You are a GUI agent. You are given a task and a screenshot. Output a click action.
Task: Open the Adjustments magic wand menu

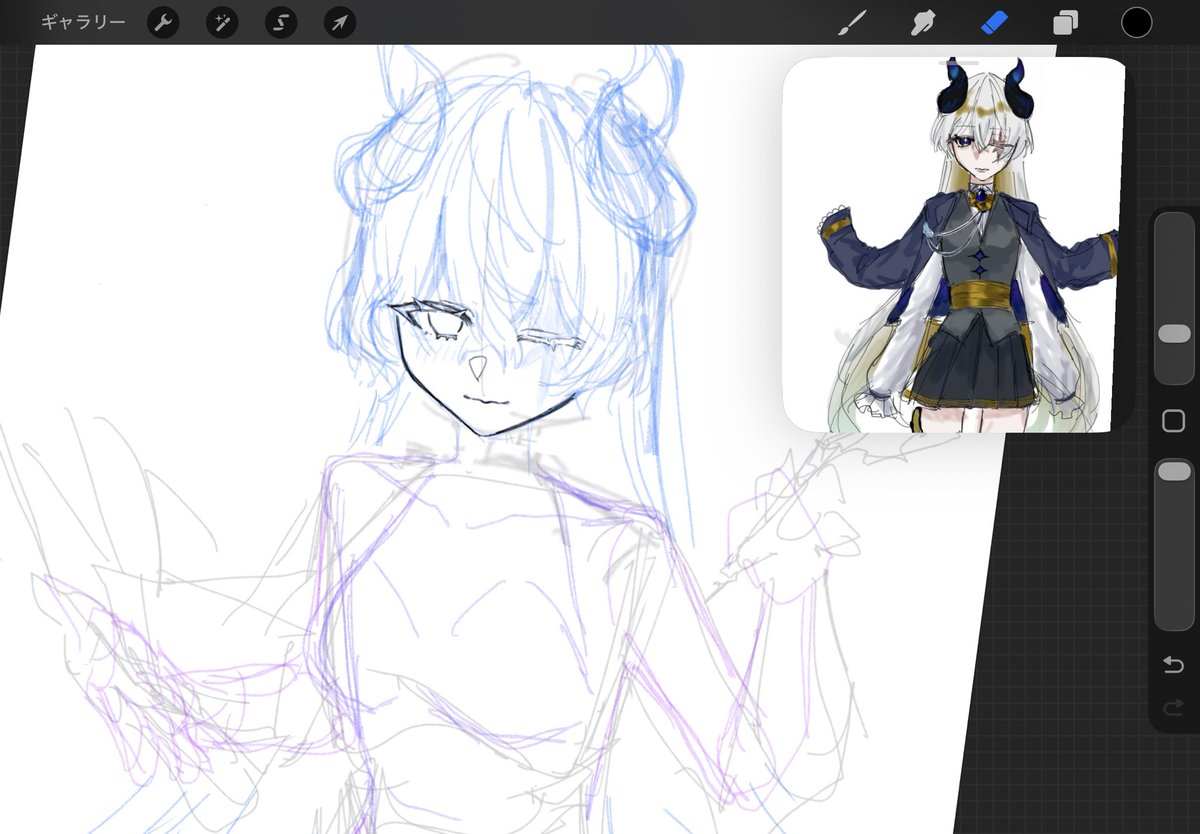(222, 23)
